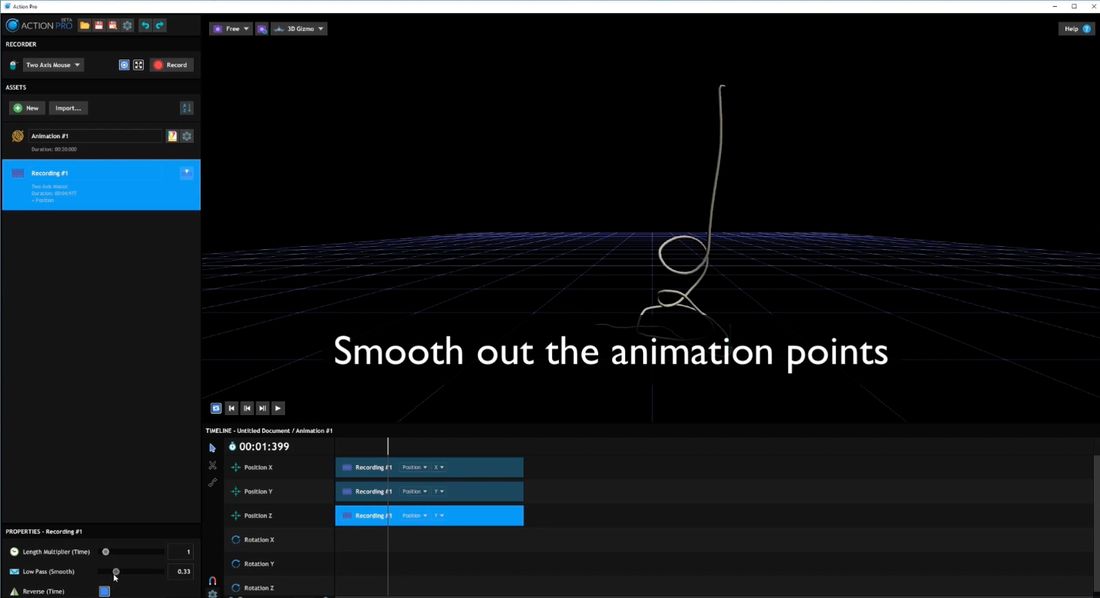Create a new asset with New button
1100x598 pixels.
27,108
